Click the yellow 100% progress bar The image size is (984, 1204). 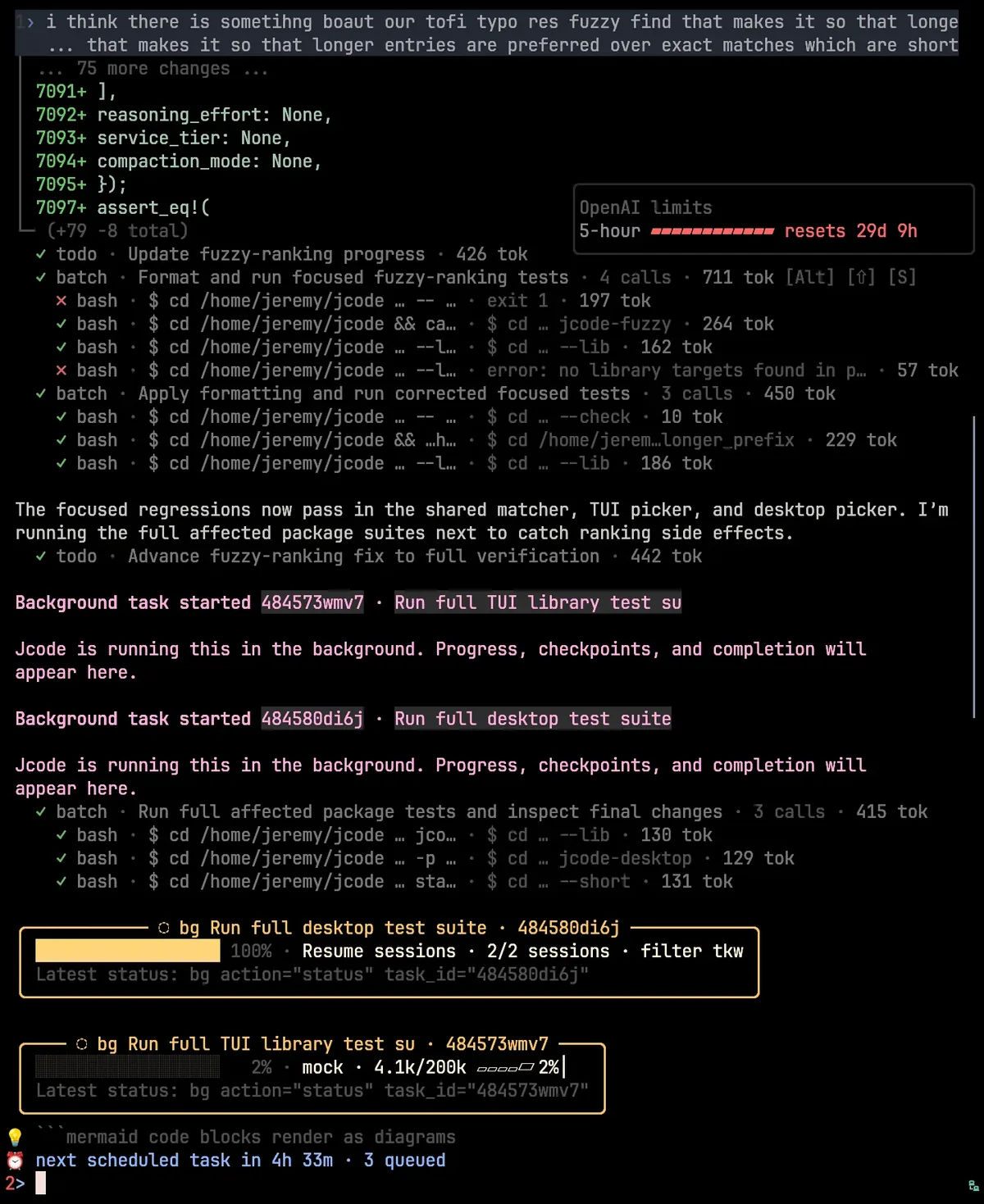click(128, 951)
